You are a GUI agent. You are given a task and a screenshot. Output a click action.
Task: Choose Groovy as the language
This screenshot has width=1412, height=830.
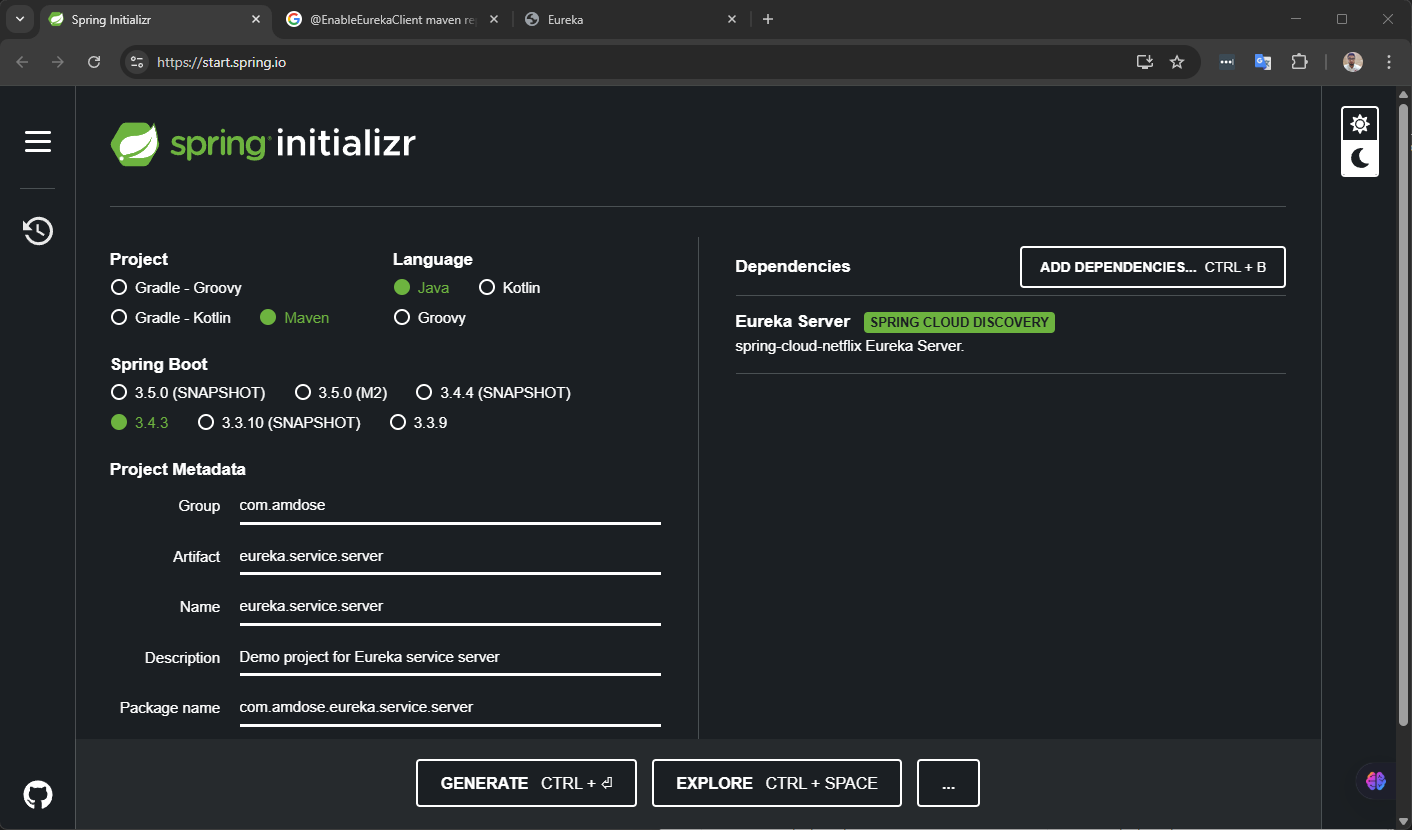click(430, 318)
